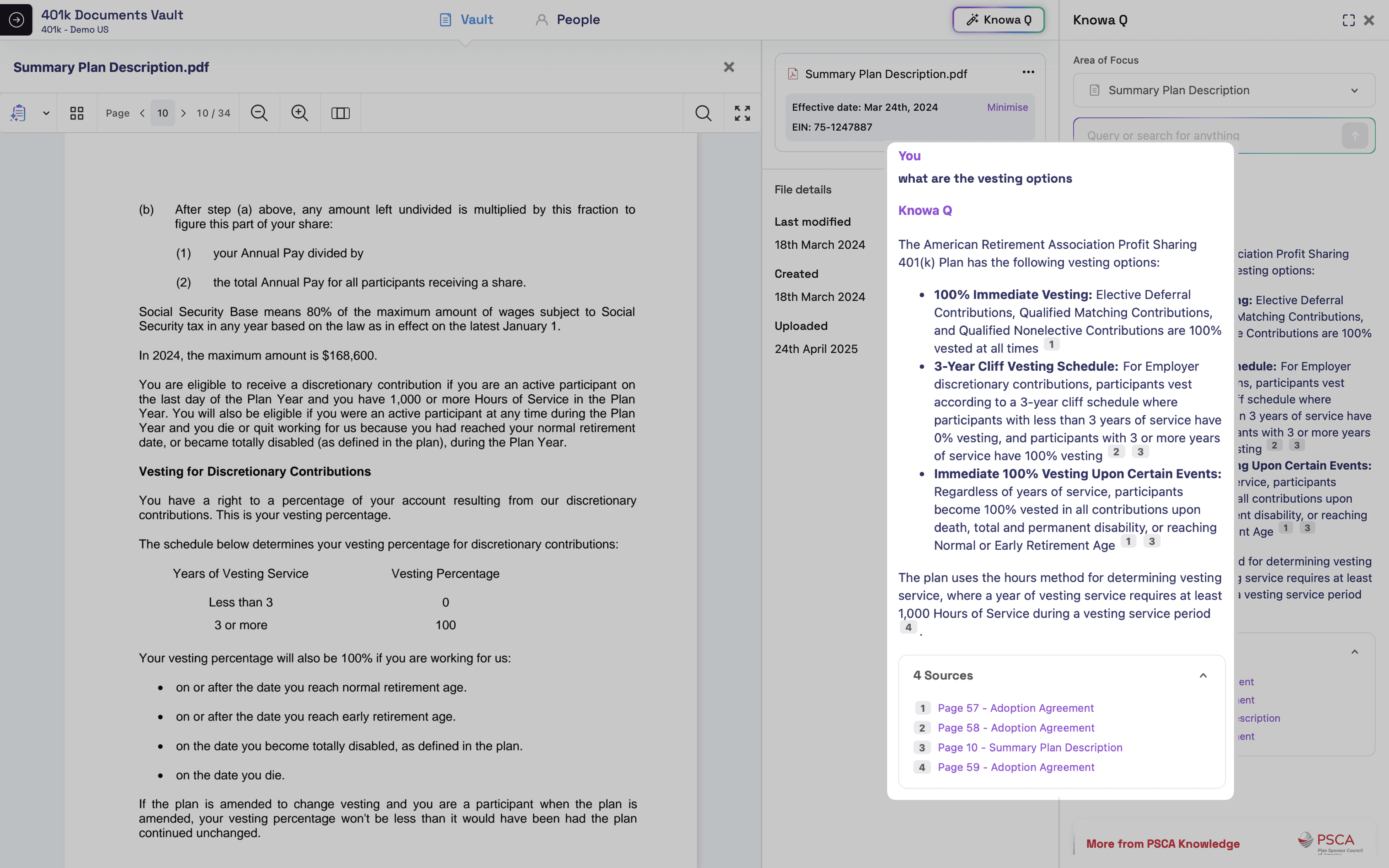The image size is (1389, 868).
Task: Click the Minimise link in the file card
Action: (1007, 107)
